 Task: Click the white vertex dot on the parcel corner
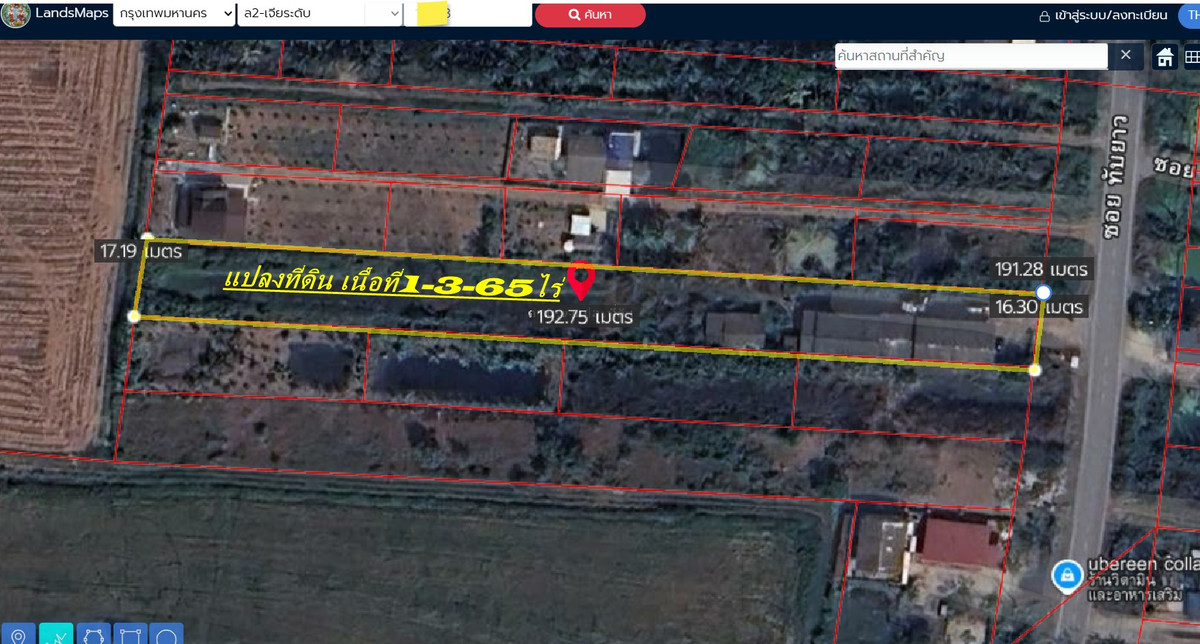click(x=1043, y=292)
